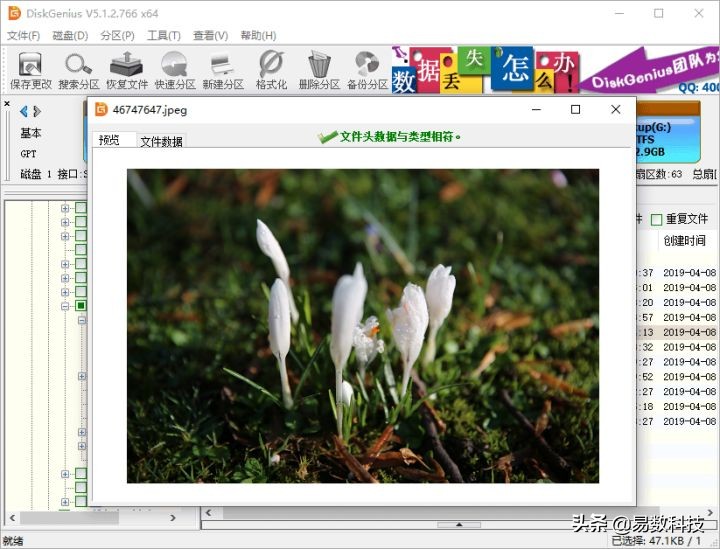The image size is (720, 549).
Task: Open the 备份分区 backup partition tool
Action: tap(367, 70)
